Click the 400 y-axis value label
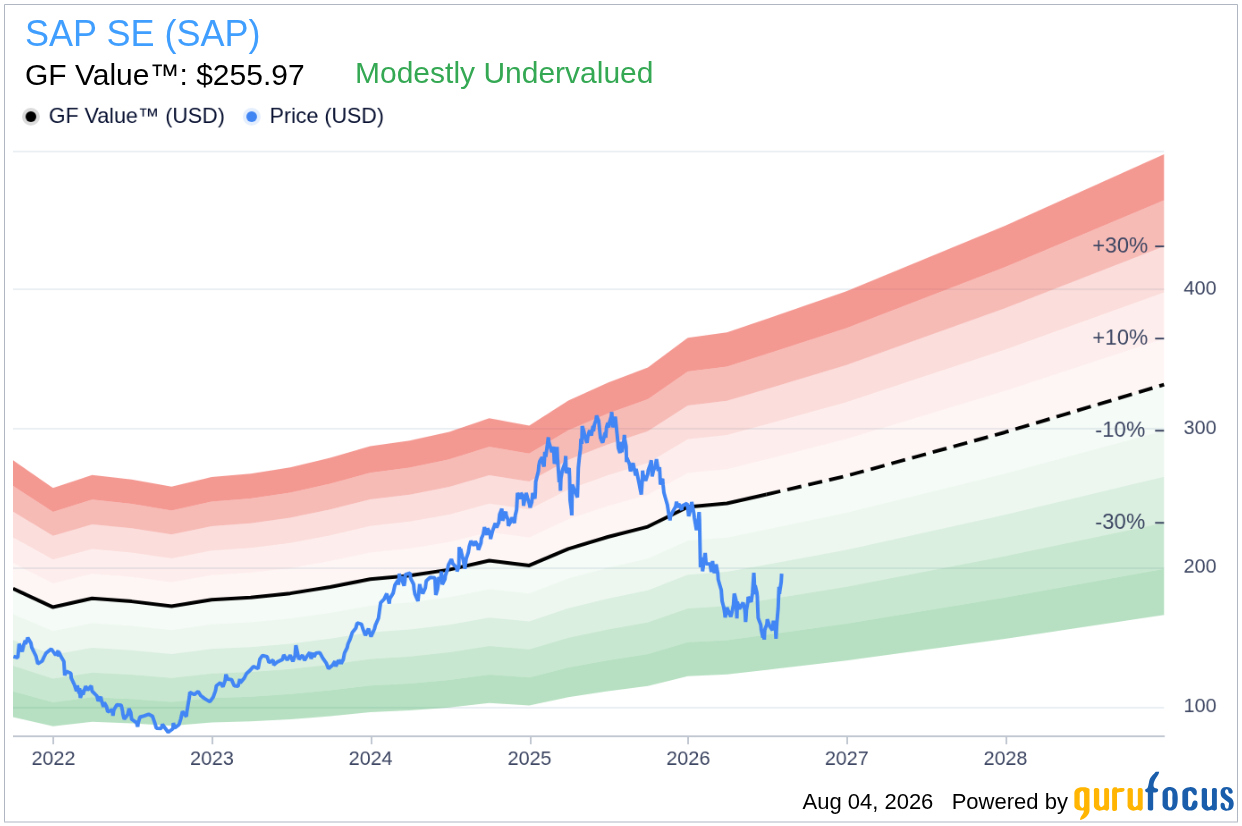The width and height of the screenshot is (1242, 826). click(1199, 289)
